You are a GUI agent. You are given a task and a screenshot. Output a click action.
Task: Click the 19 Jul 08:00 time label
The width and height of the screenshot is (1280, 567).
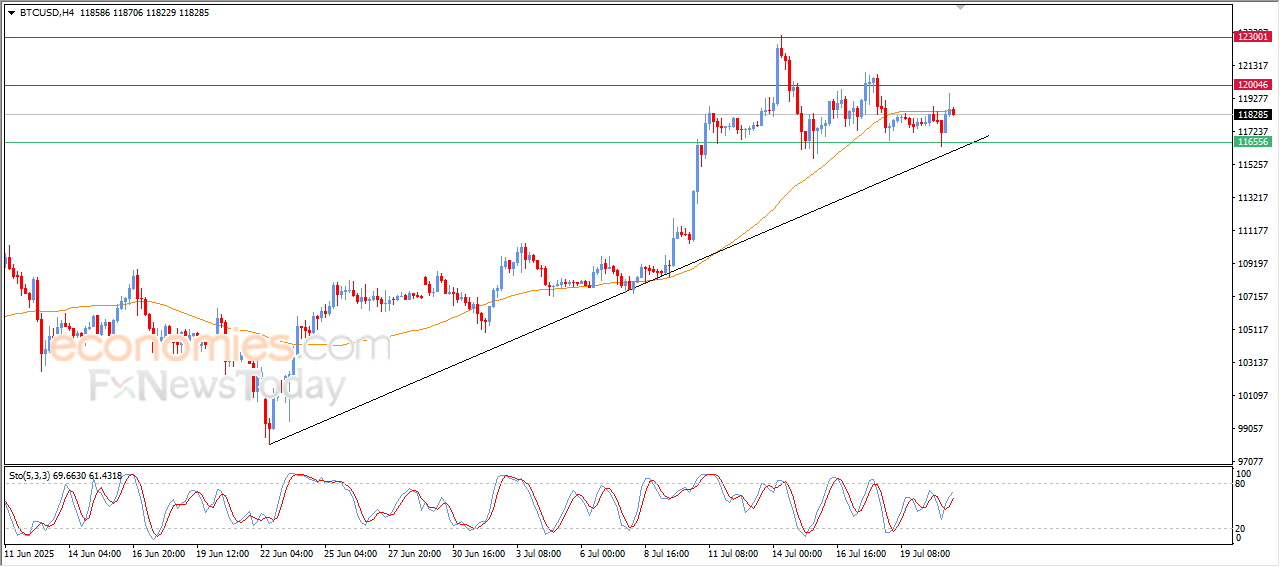(927, 552)
